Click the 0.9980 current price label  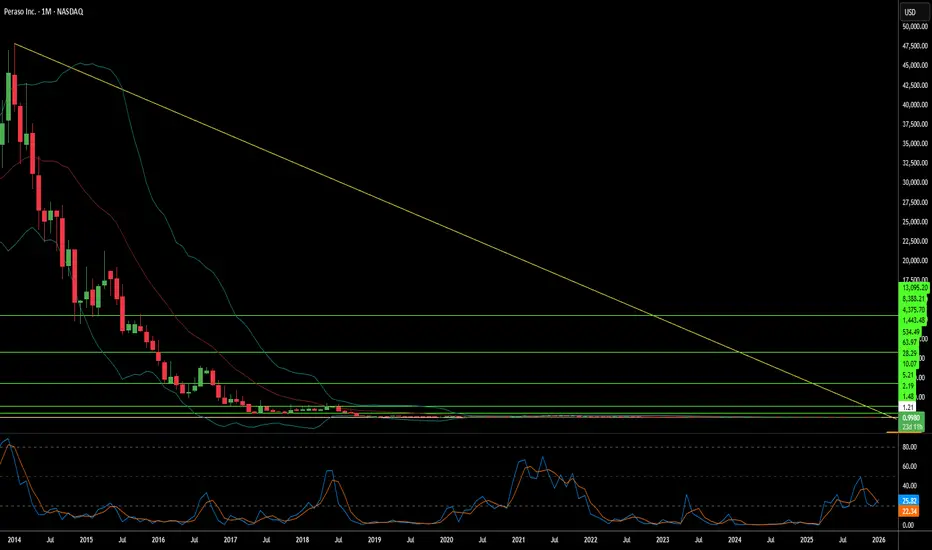point(912,418)
